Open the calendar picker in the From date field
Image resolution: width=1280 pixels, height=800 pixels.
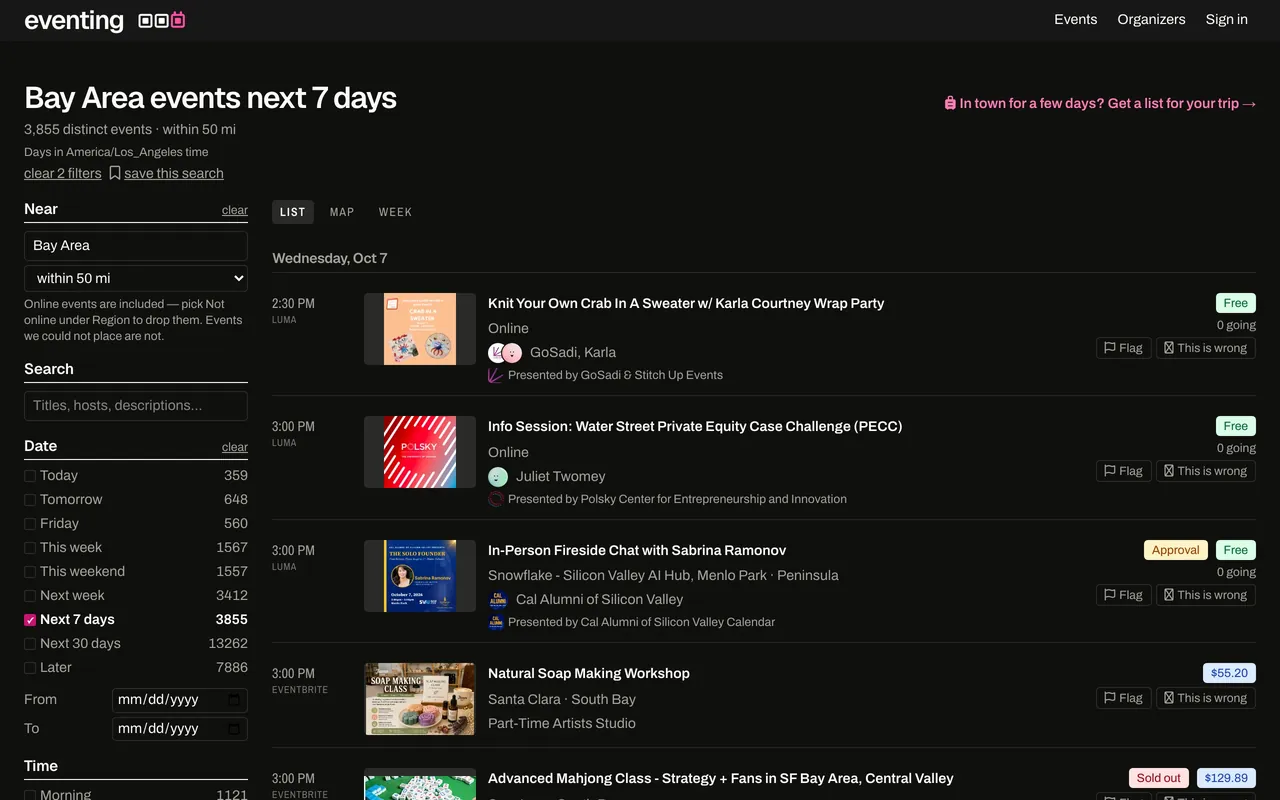pos(234,700)
